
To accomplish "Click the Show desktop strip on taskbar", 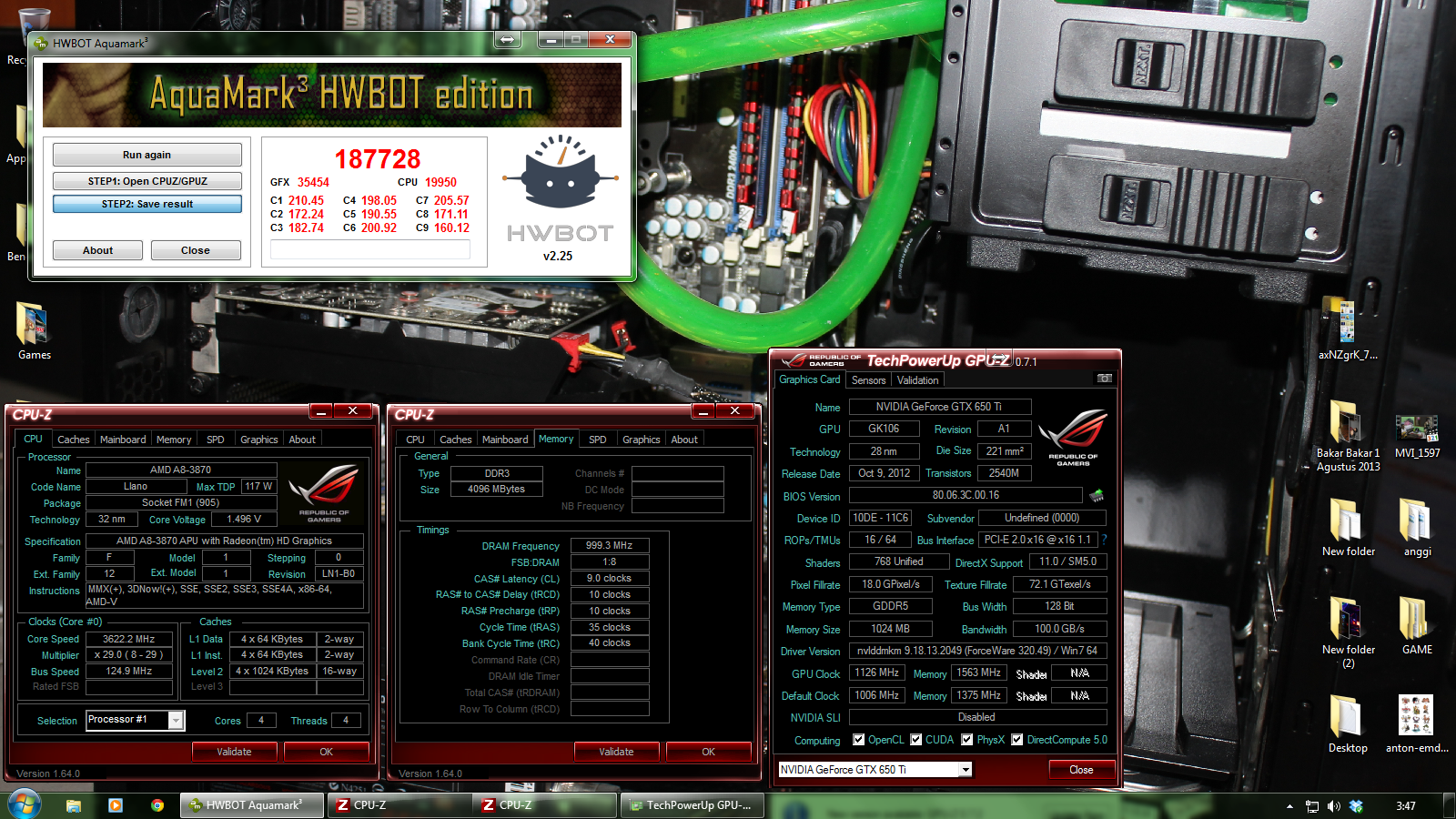I will coord(1450,805).
